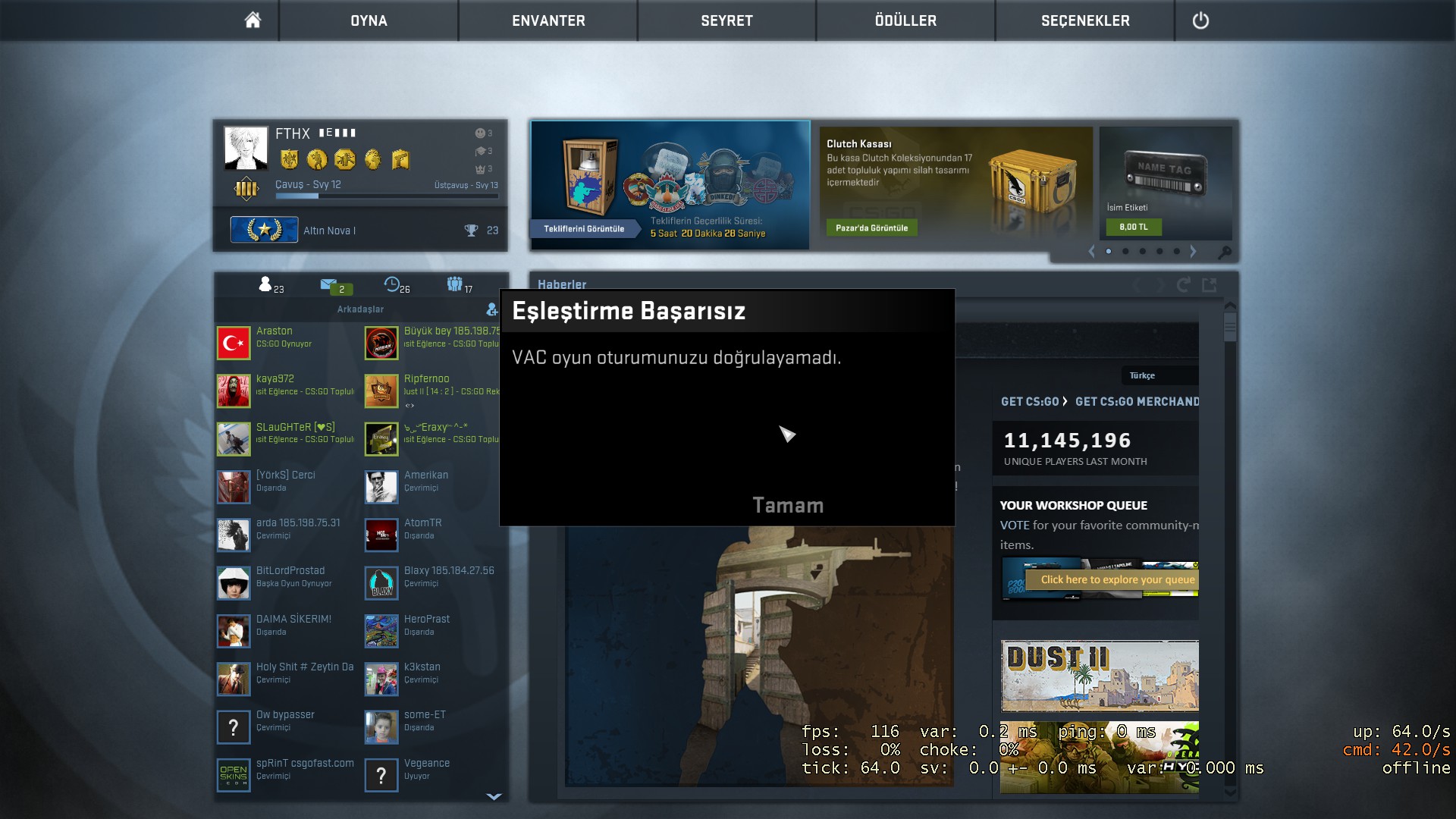Screen dimensions: 1456x819
Task: Open the groups icon with 17
Action: (455, 284)
